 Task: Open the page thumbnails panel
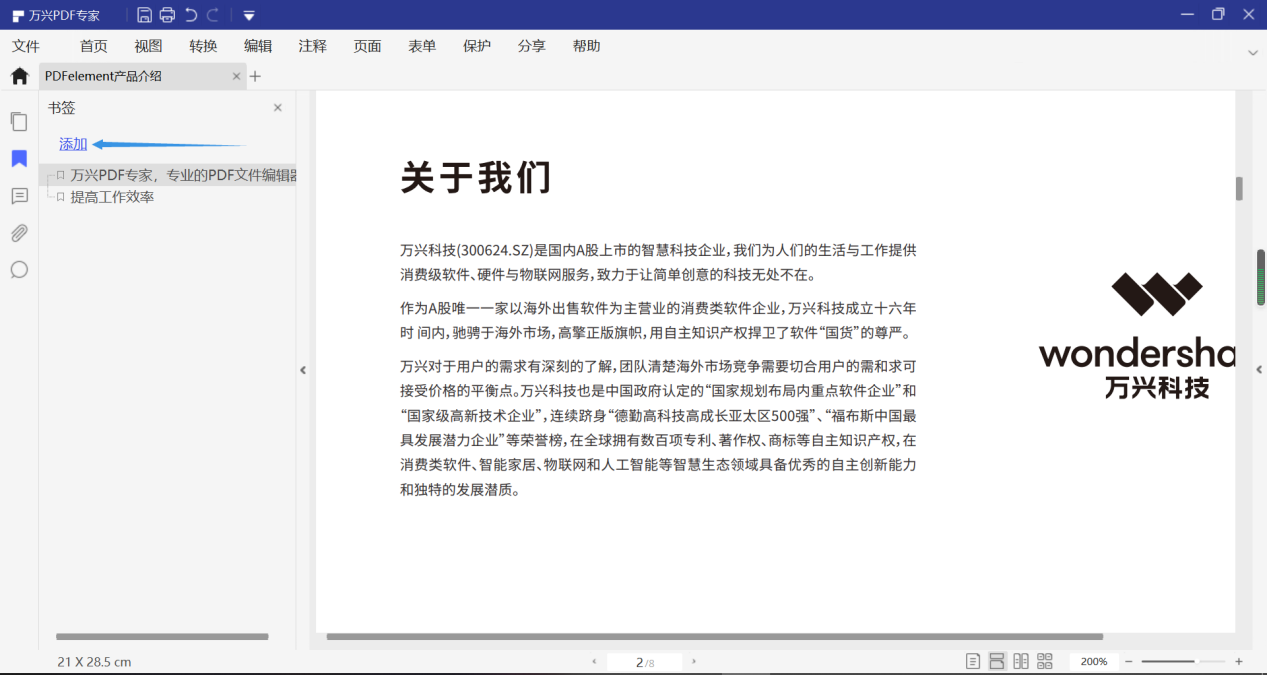[x=19, y=122]
